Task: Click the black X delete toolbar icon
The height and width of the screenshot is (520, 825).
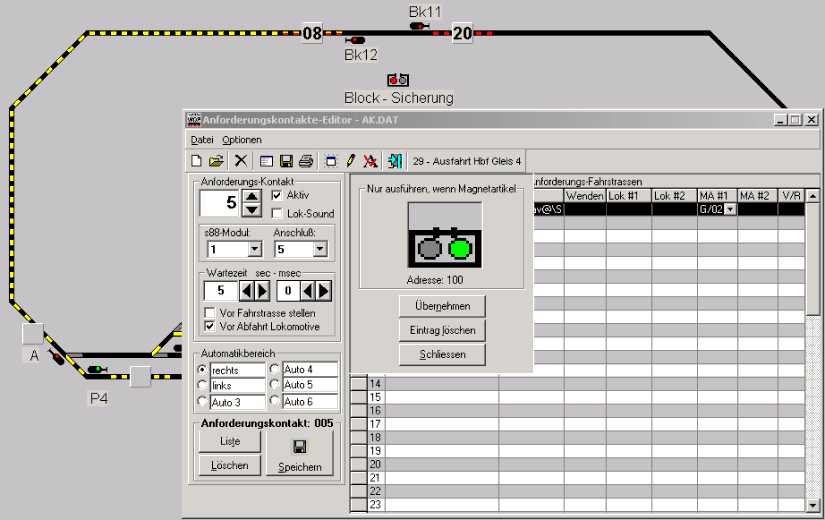Action: click(240, 161)
